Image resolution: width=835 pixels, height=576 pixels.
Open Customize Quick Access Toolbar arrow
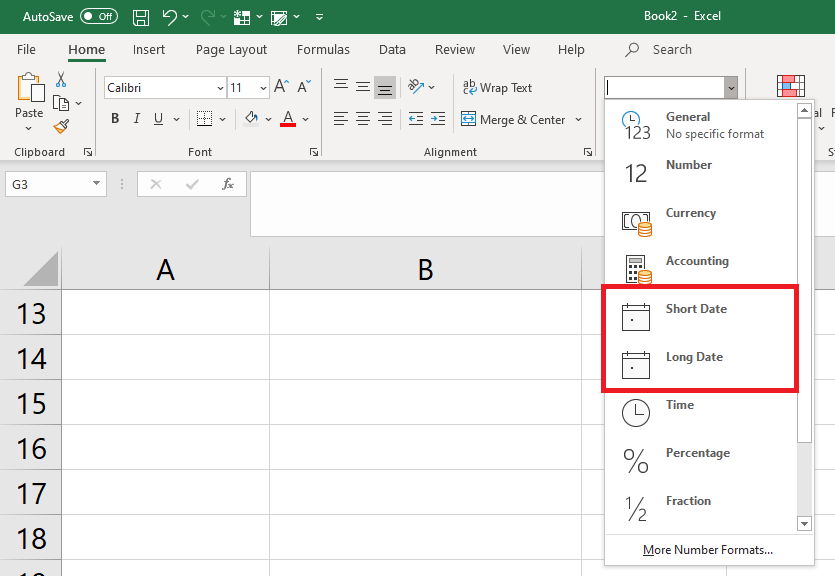click(x=320, y=17)
